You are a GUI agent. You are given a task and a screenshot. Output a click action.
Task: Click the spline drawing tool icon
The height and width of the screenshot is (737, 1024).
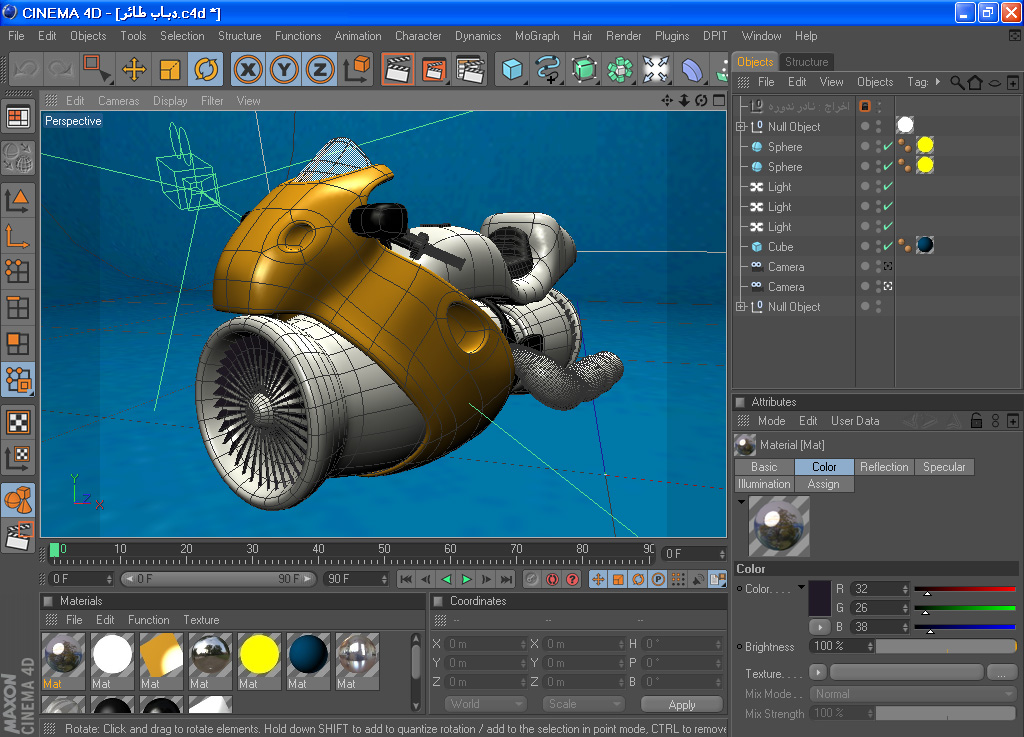click(548, 69)
